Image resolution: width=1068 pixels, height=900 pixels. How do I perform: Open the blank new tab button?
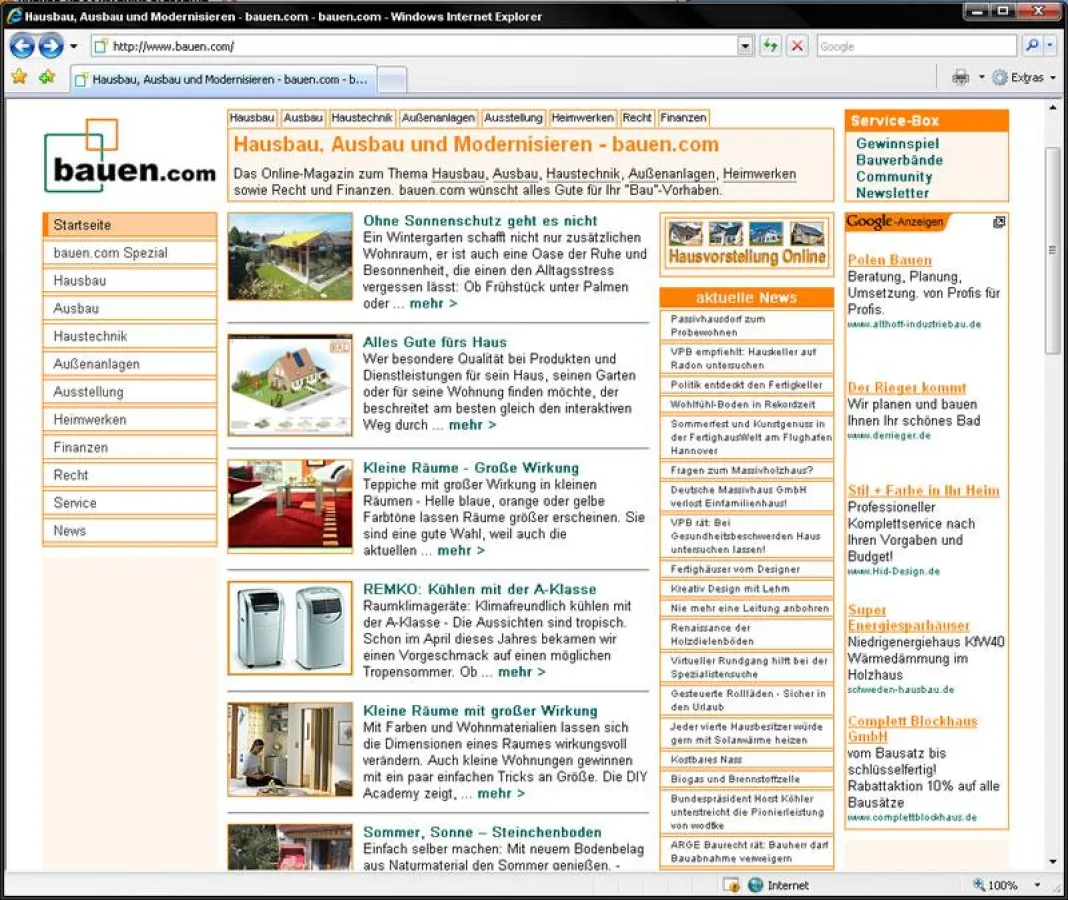click(392, 79)
